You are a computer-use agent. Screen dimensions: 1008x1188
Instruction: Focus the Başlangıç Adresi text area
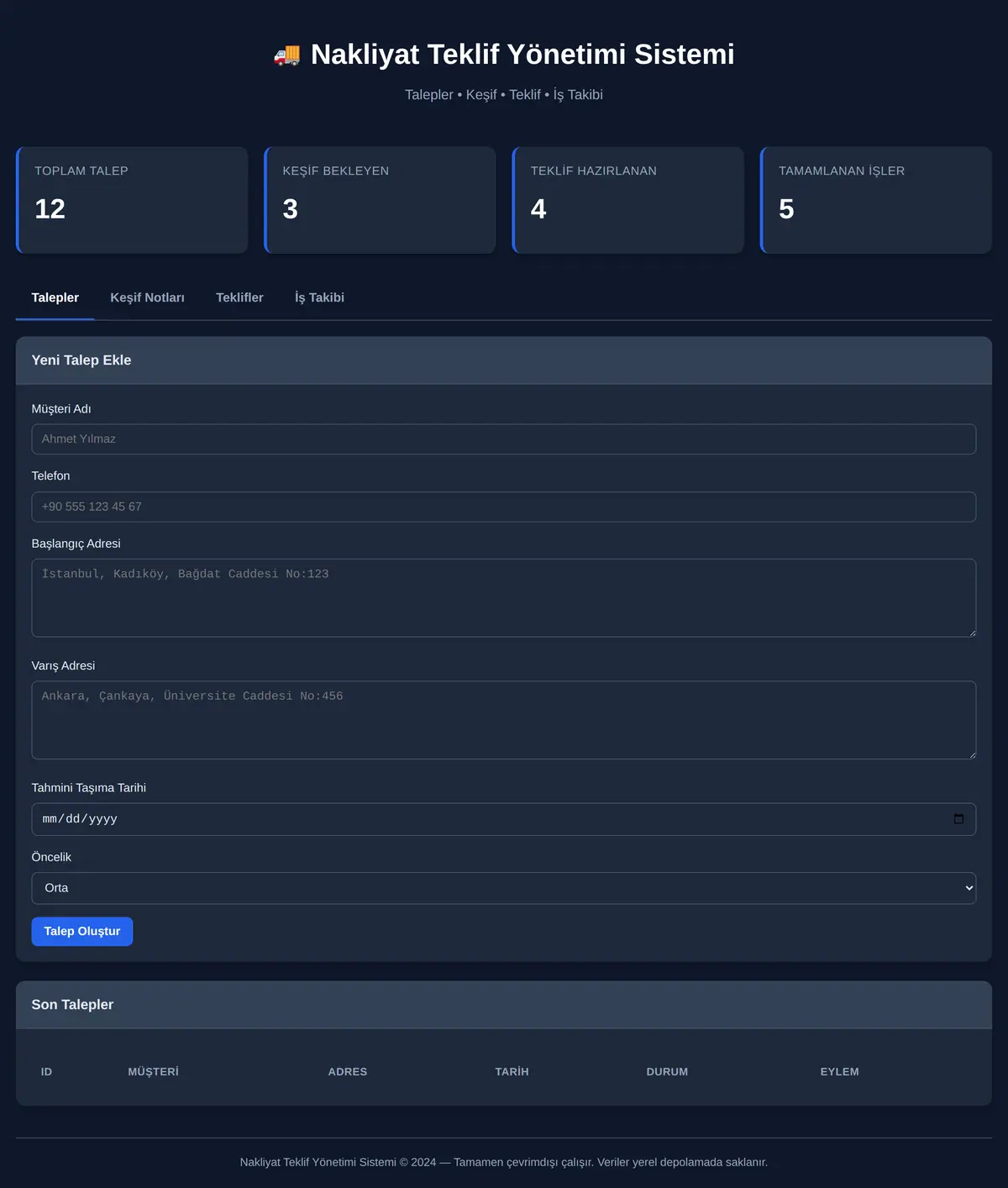[504, 597]
